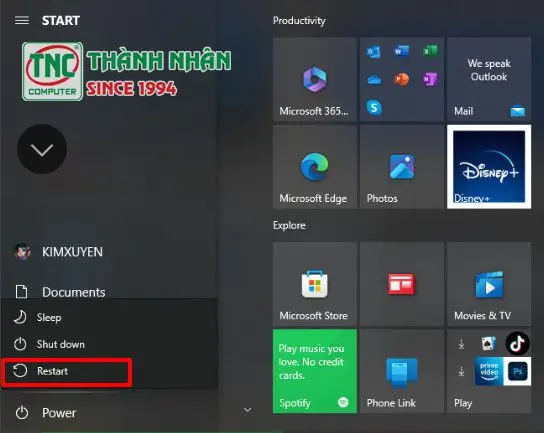Open Photoshop icon in the Play folder
Image resolution: width=544 pixels, height=433 pixels.
click(x=517, y=371)
